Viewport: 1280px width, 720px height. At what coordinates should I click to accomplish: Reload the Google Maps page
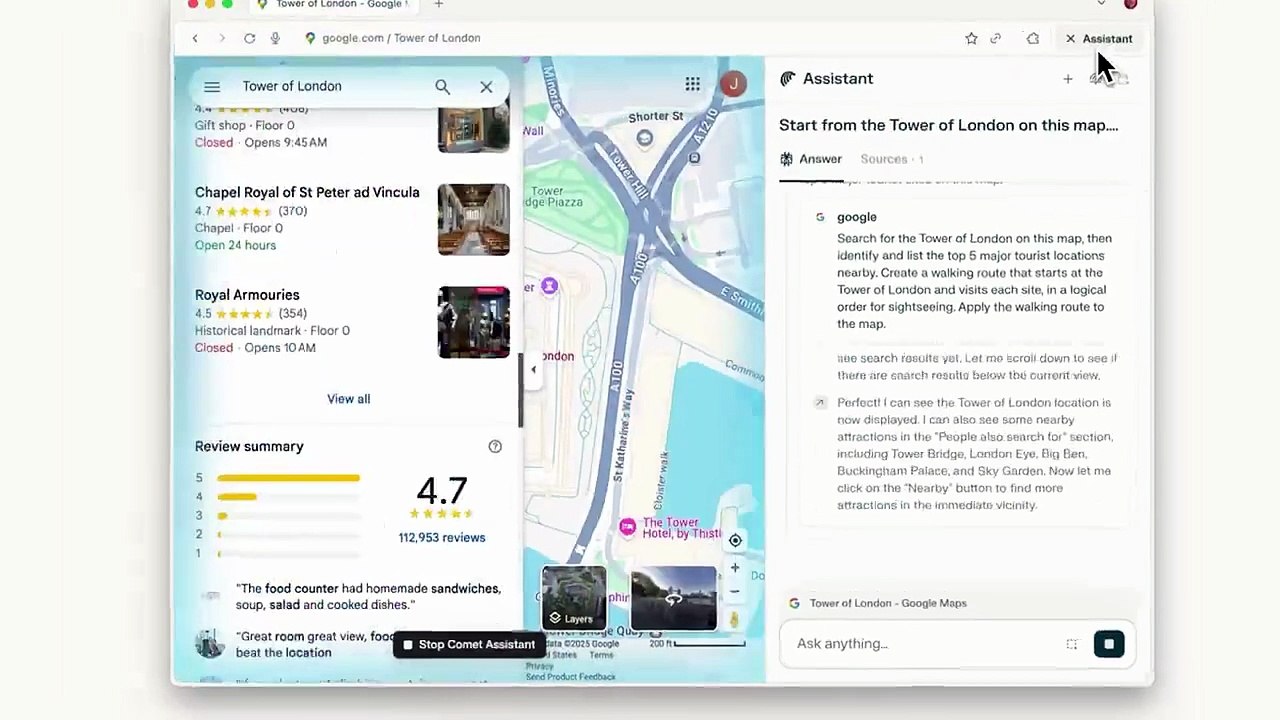point(249,38)
